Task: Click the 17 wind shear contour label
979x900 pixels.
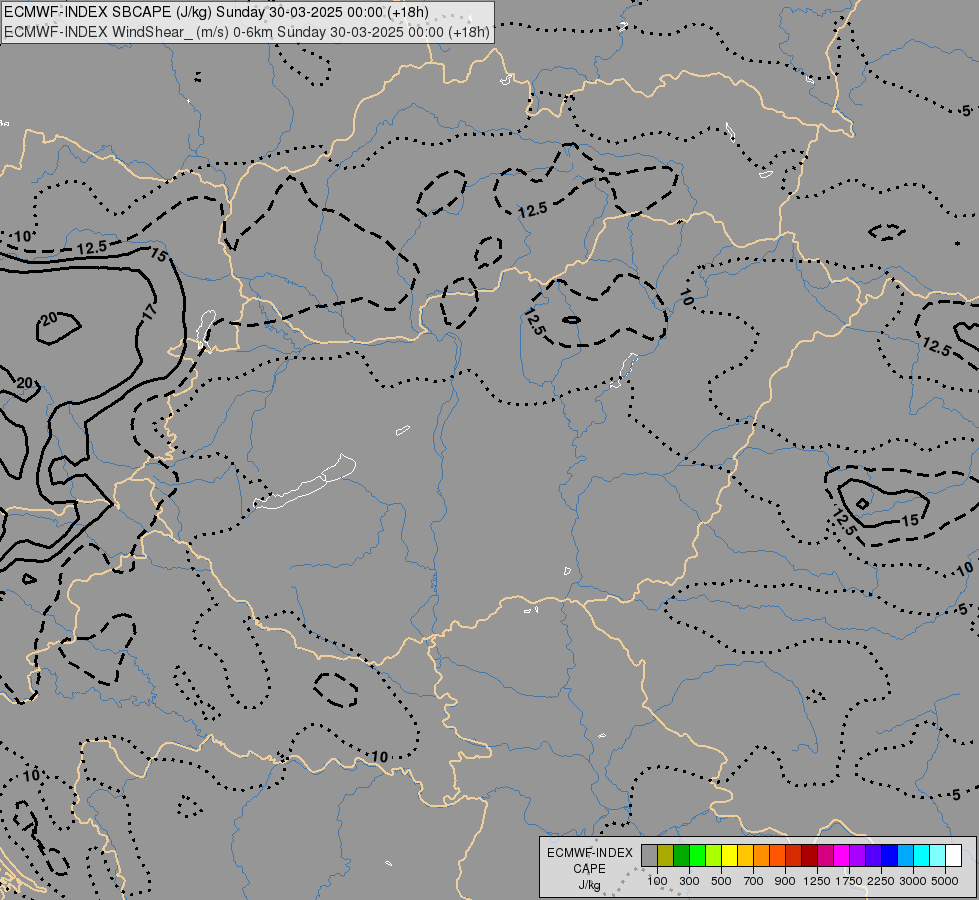Action: point(149,312)
